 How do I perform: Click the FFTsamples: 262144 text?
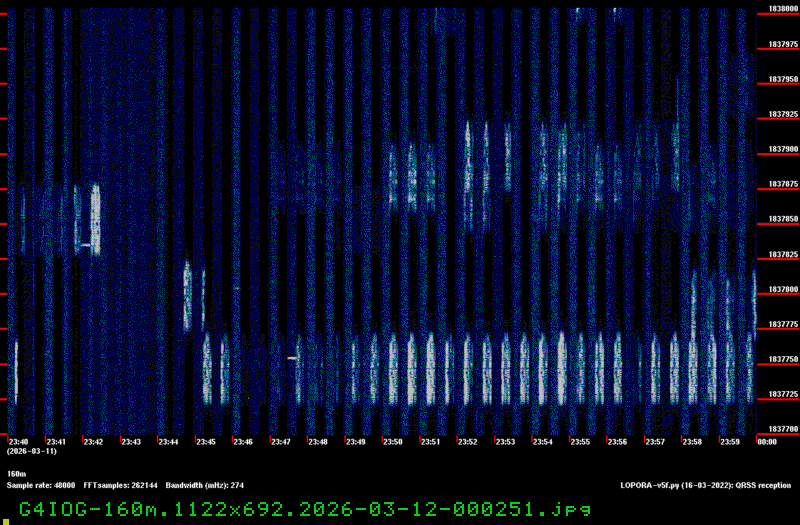pos(120,485)
